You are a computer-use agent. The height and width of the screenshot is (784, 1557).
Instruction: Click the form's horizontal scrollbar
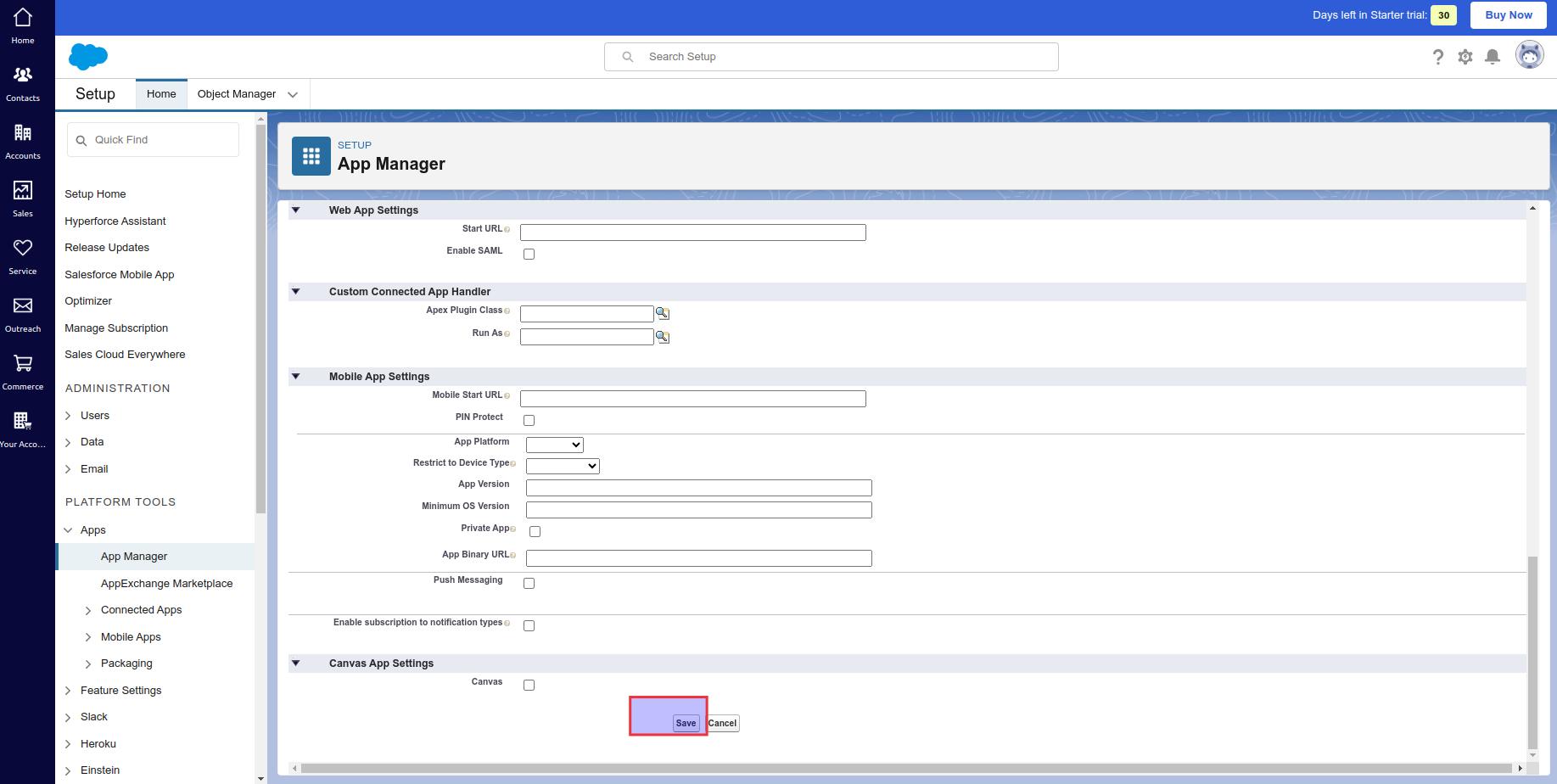tap(906, 768)
